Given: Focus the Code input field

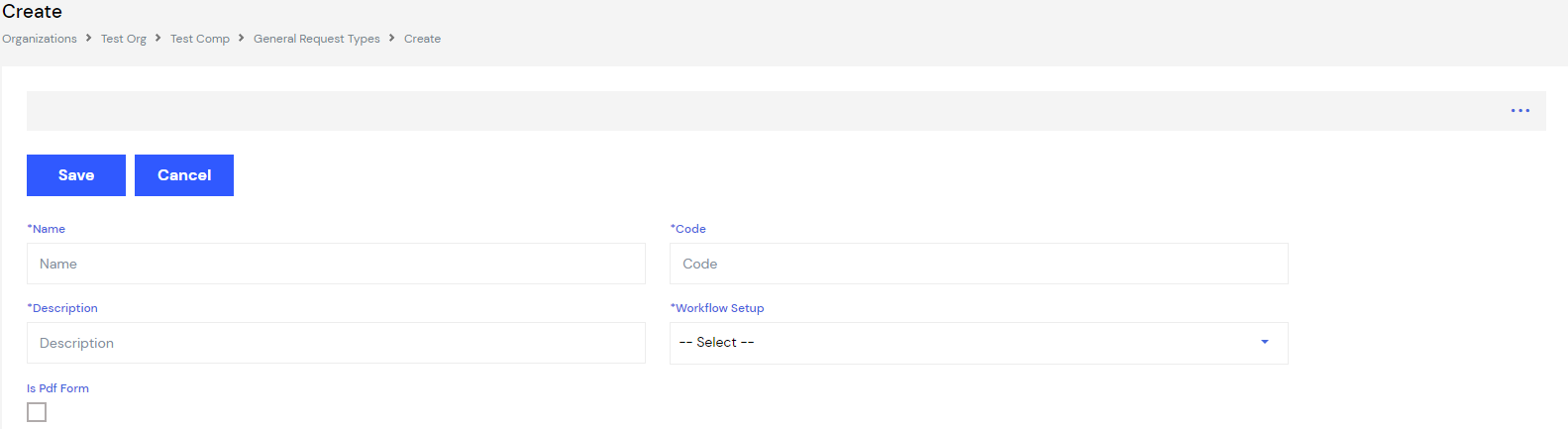Looking at the screenshot, I should coord(979,264).
